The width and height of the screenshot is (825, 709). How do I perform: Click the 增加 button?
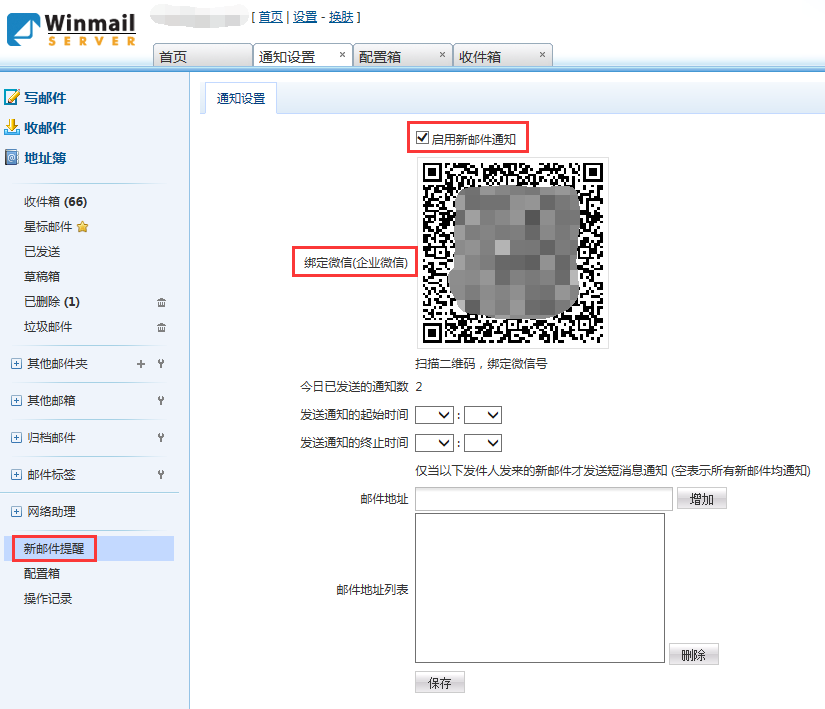pos(701,499)
